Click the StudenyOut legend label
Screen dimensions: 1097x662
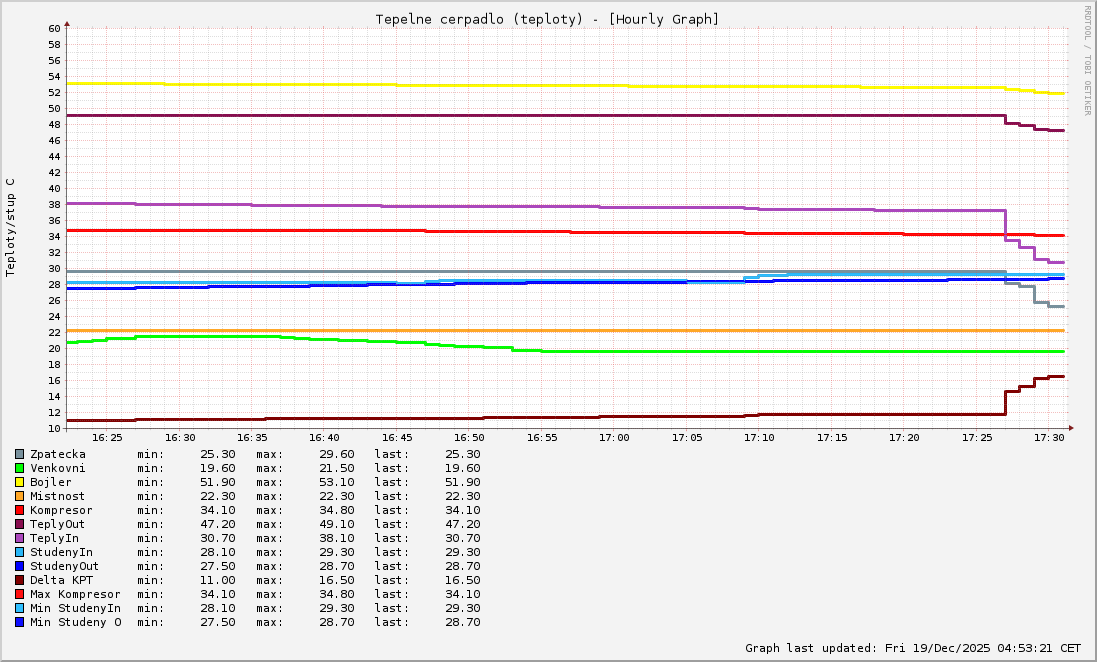65,566
